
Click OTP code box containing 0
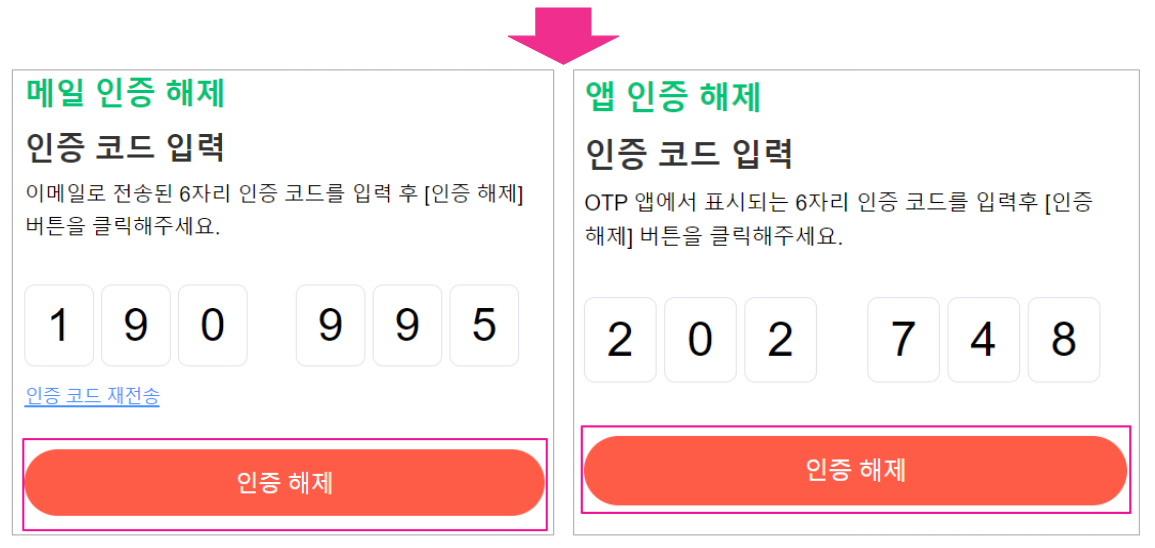pyautogui.click(x=700, y=340)
